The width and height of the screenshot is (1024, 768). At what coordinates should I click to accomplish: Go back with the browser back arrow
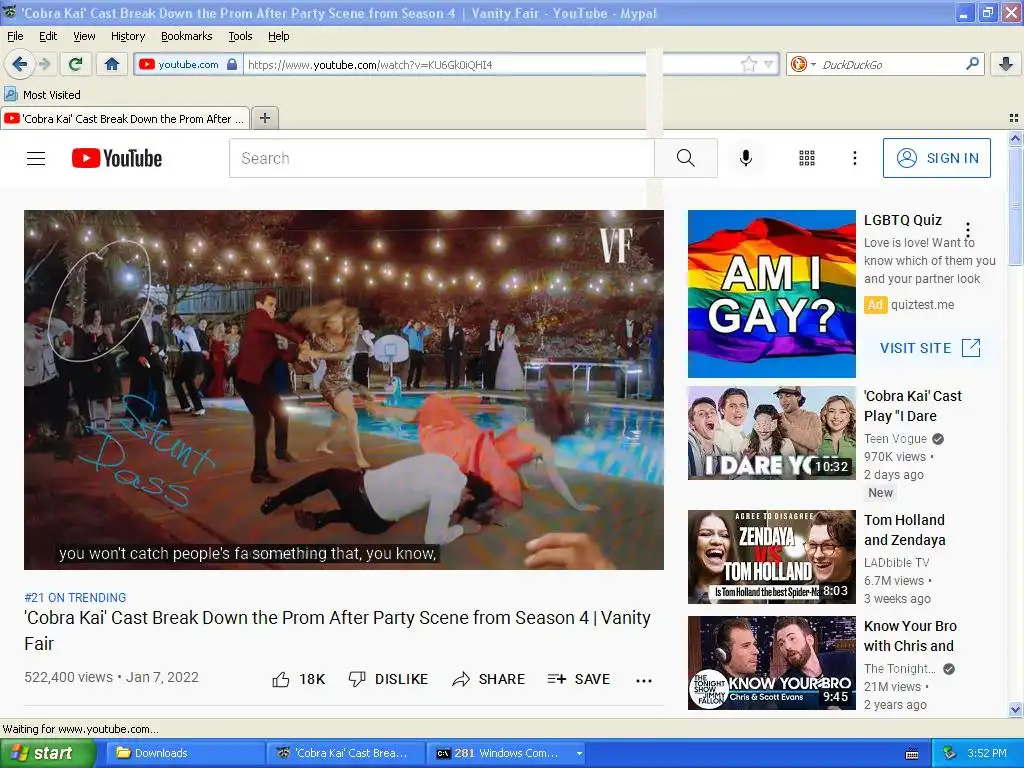[x=20, y=64]
